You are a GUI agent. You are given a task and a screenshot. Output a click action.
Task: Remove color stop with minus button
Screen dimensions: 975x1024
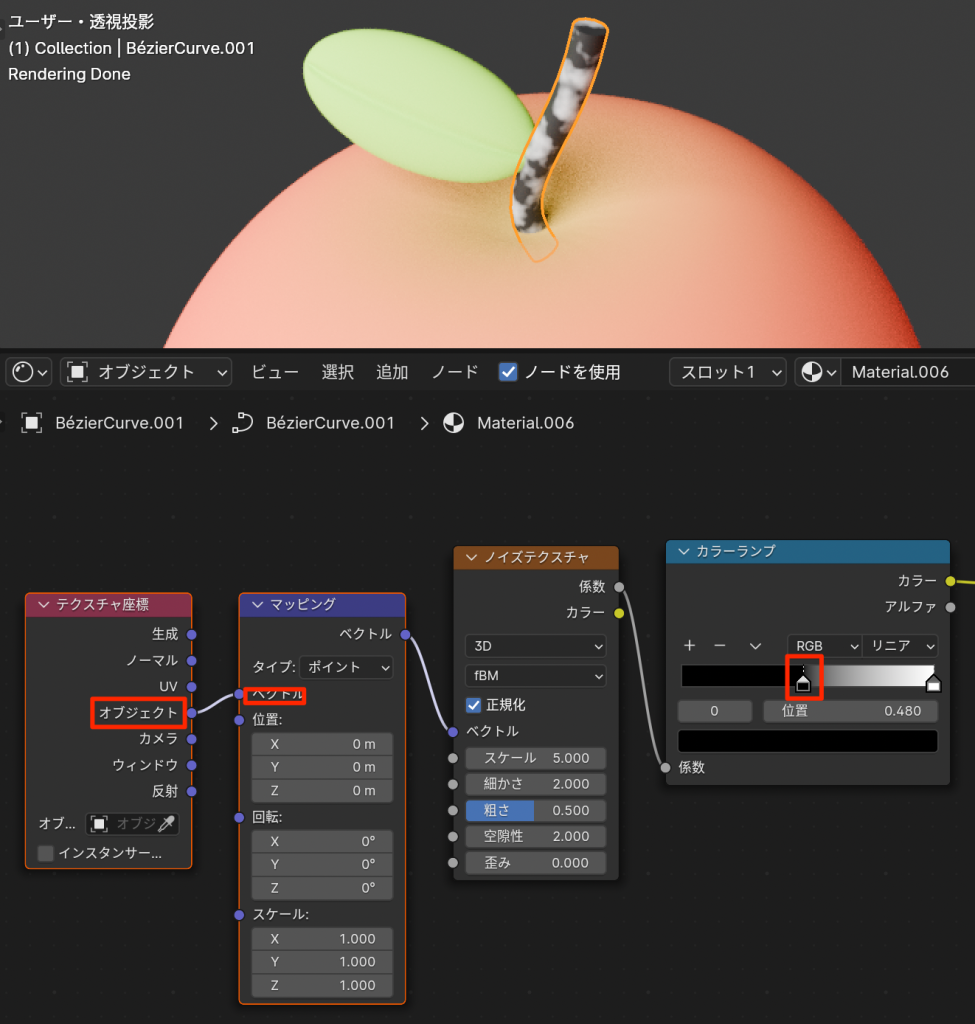coord(719,646)
